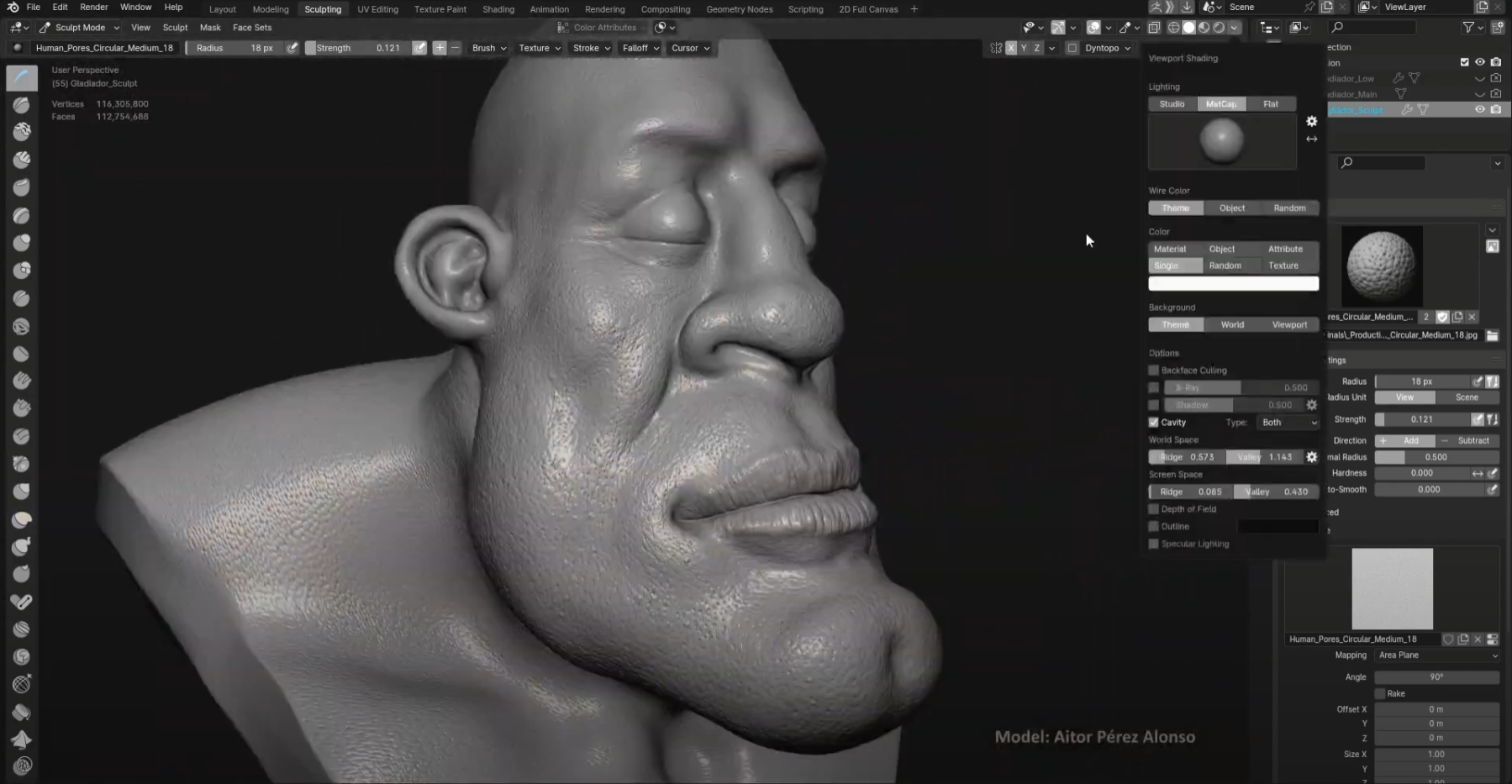Open the Falloff dropdown in header
This screenshot has height=784, width=1512.
click(640, 48)
